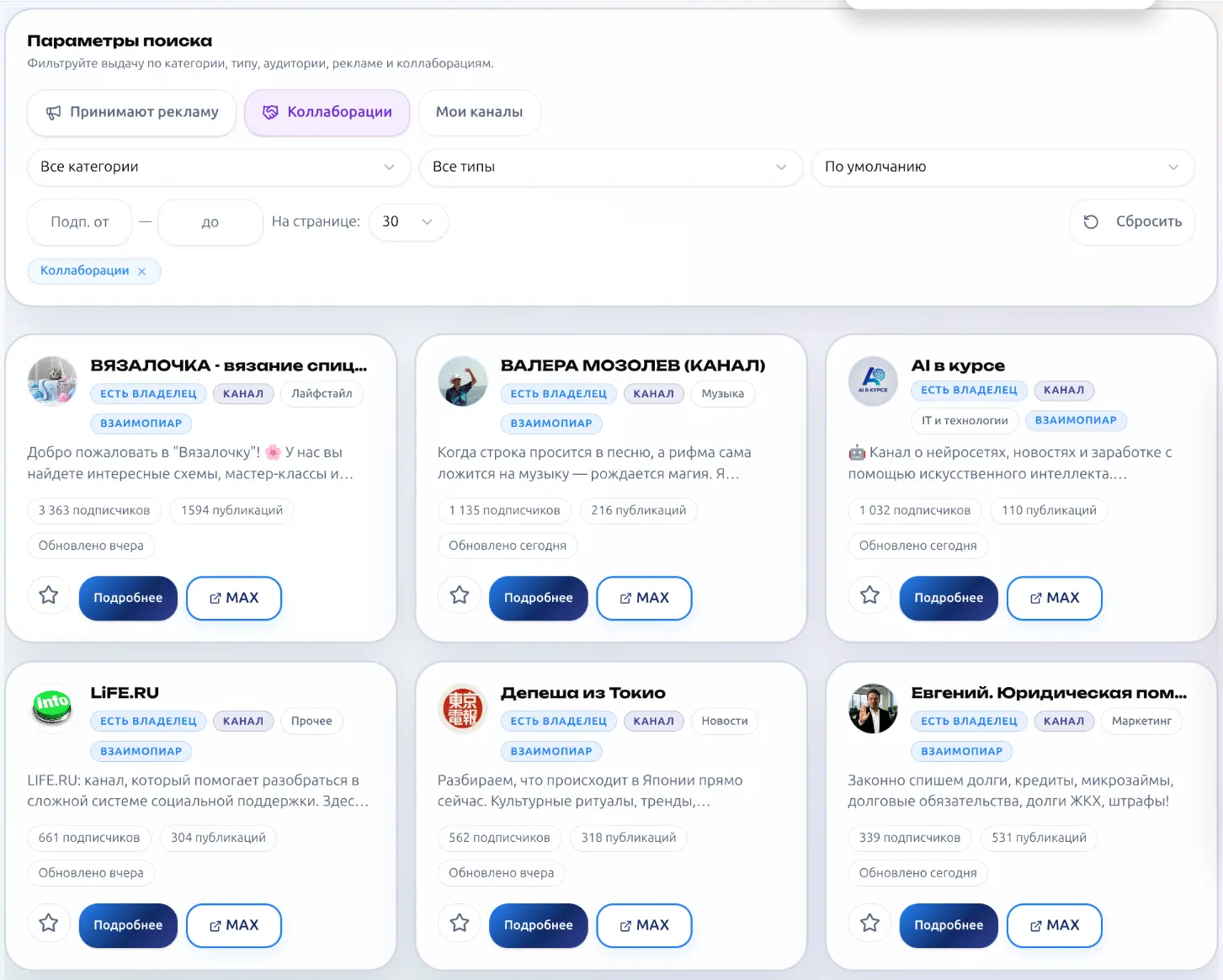Click IT и технологии tag
Viewport: 1223px width, 980px height.
965,420
